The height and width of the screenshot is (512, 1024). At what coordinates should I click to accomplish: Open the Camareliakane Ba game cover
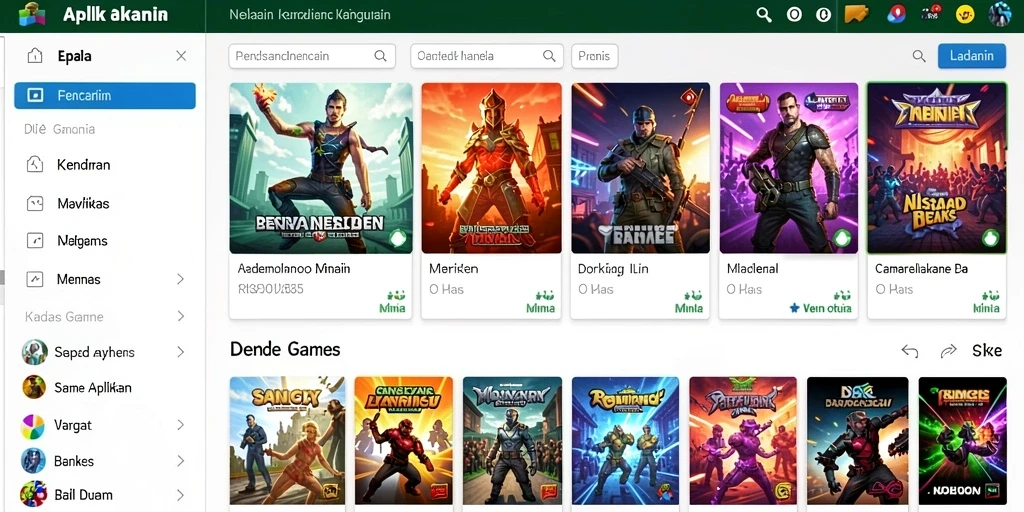936,168
